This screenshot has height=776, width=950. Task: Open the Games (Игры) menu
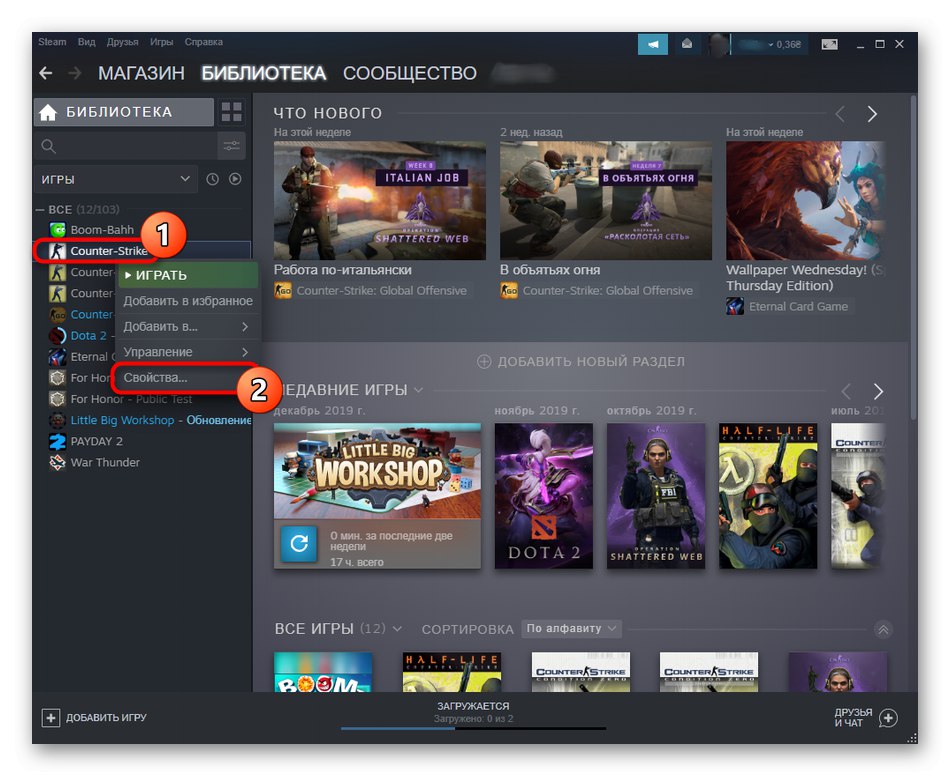point(162,42)
